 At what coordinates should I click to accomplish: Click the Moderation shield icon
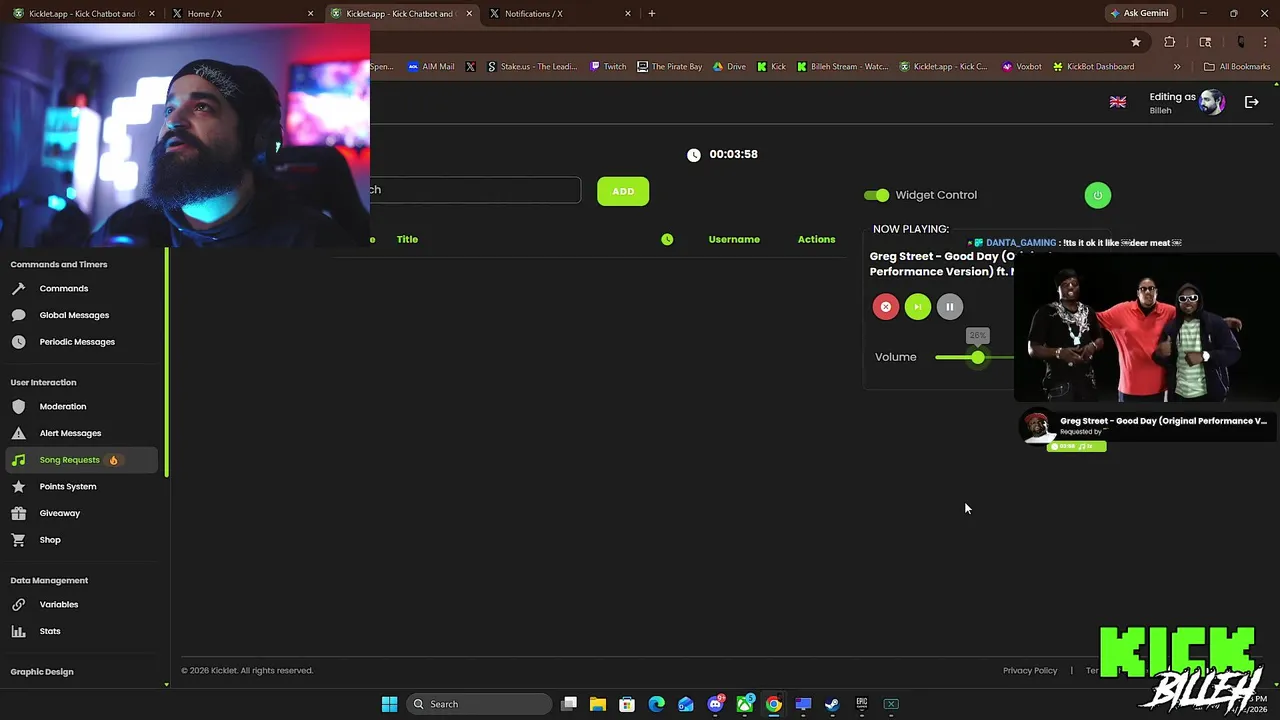(x=18, y=406)
